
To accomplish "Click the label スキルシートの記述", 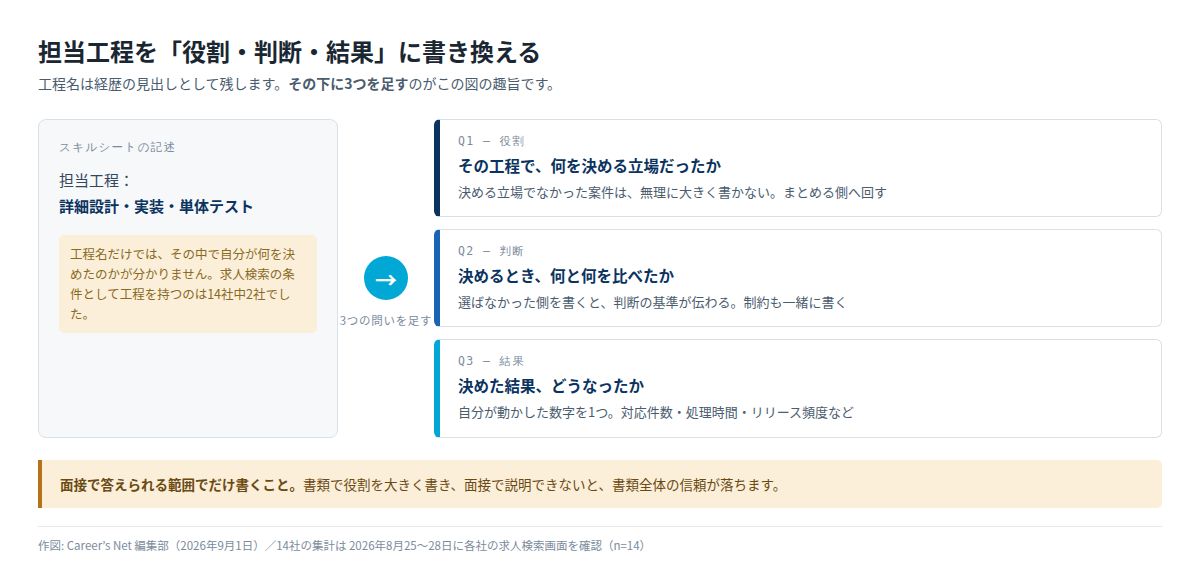I will coord(117,147).
